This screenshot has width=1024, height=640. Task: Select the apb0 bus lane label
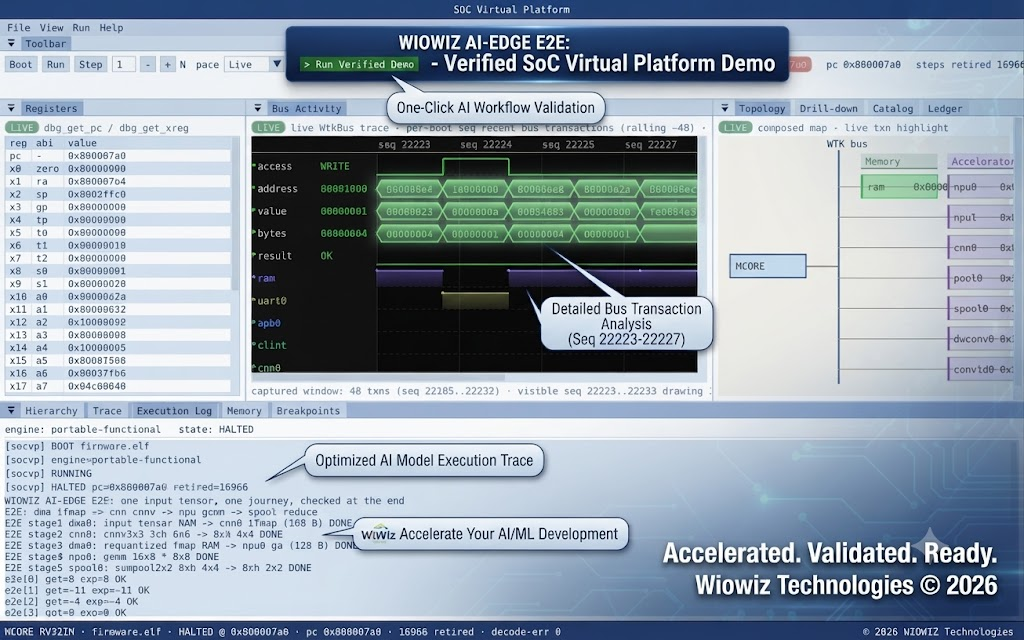coord(269,323)
